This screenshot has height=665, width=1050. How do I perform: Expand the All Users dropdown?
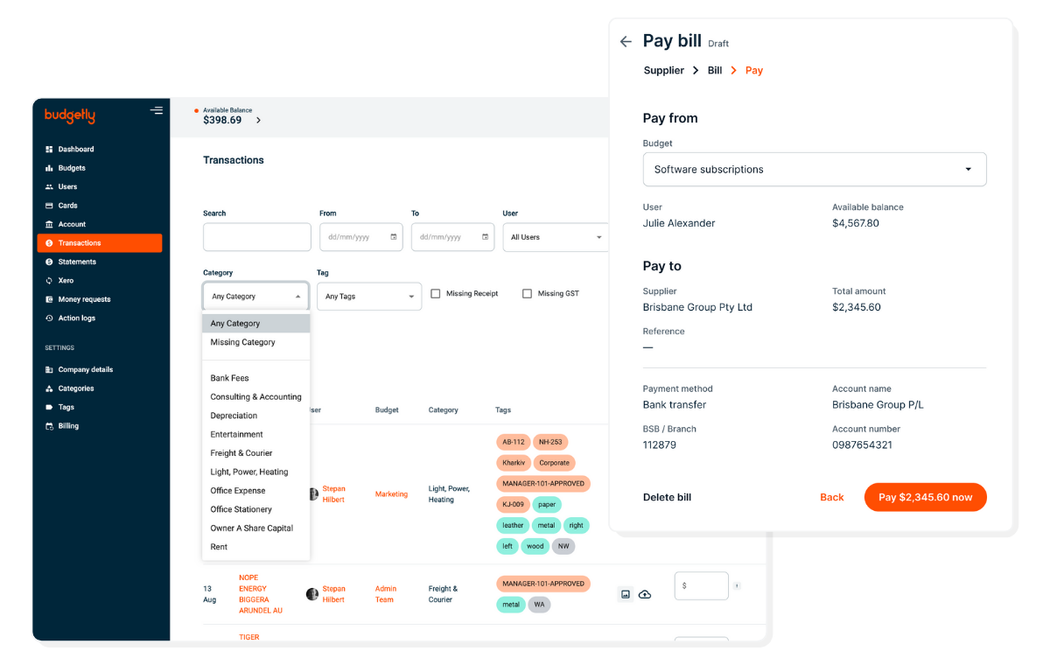pos(556,238)
